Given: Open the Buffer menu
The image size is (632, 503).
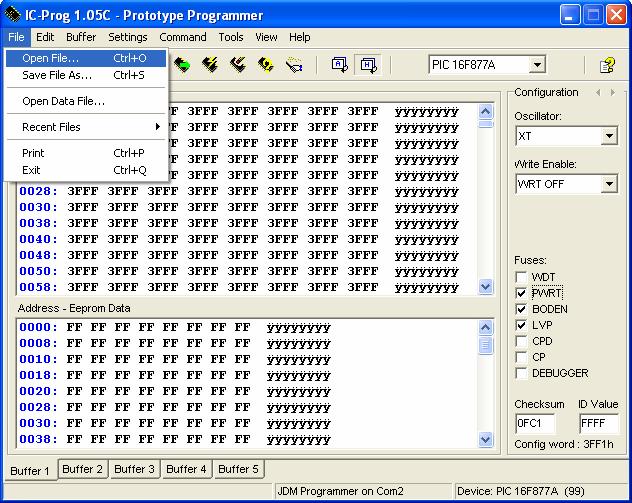Looking at the screenshot, I should pyautogui.click(x=81, y=37).
